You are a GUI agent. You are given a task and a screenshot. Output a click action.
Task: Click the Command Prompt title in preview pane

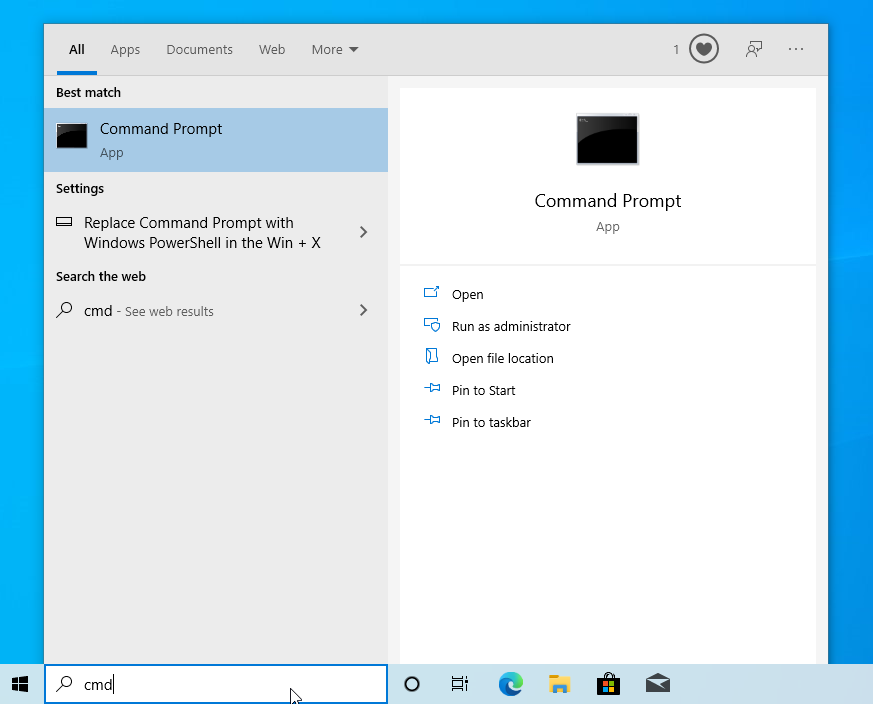click(x=607, y=201)
